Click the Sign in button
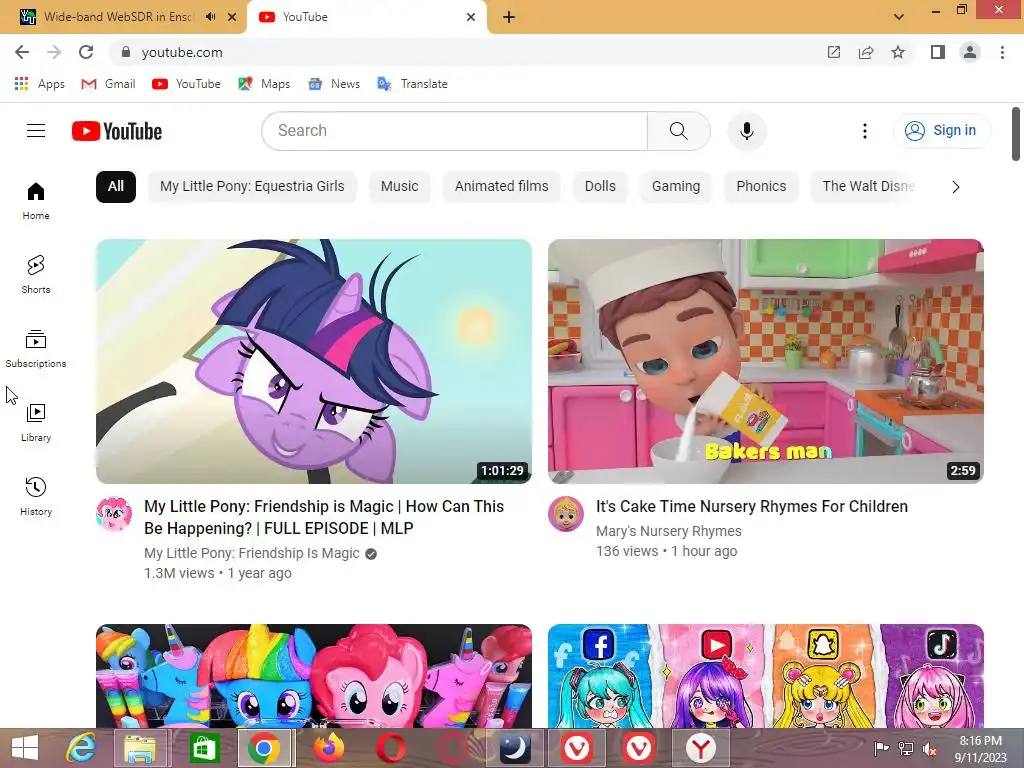 (942, 131)
